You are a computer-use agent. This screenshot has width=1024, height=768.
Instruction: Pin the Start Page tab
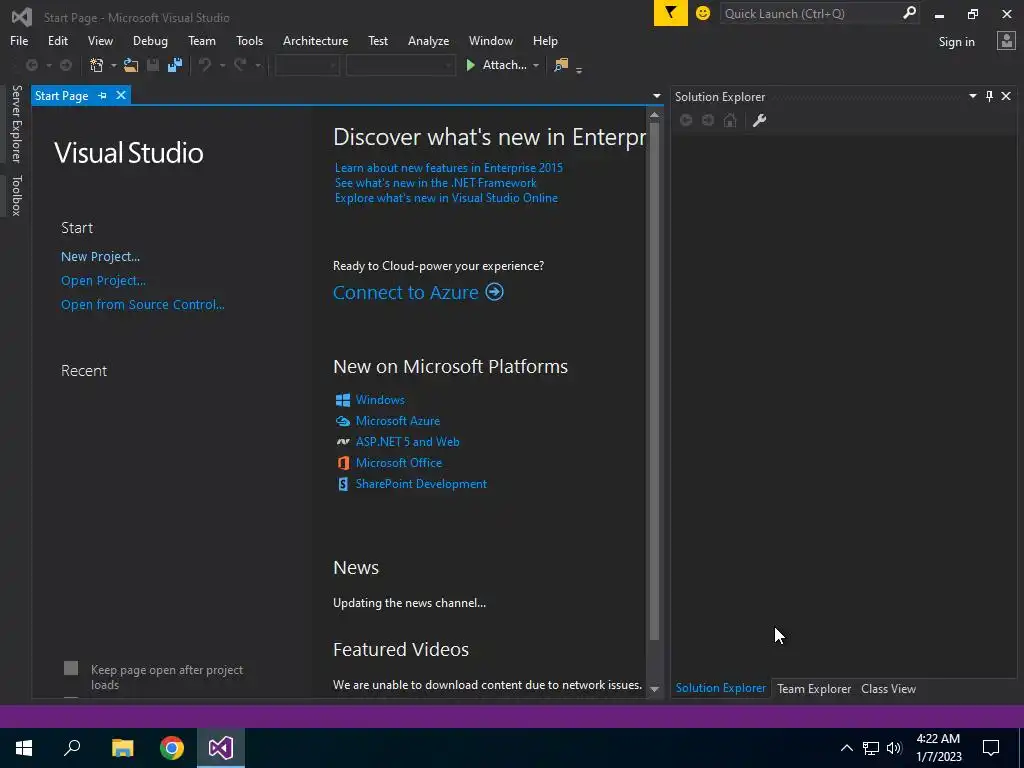[x=103, y=95]
